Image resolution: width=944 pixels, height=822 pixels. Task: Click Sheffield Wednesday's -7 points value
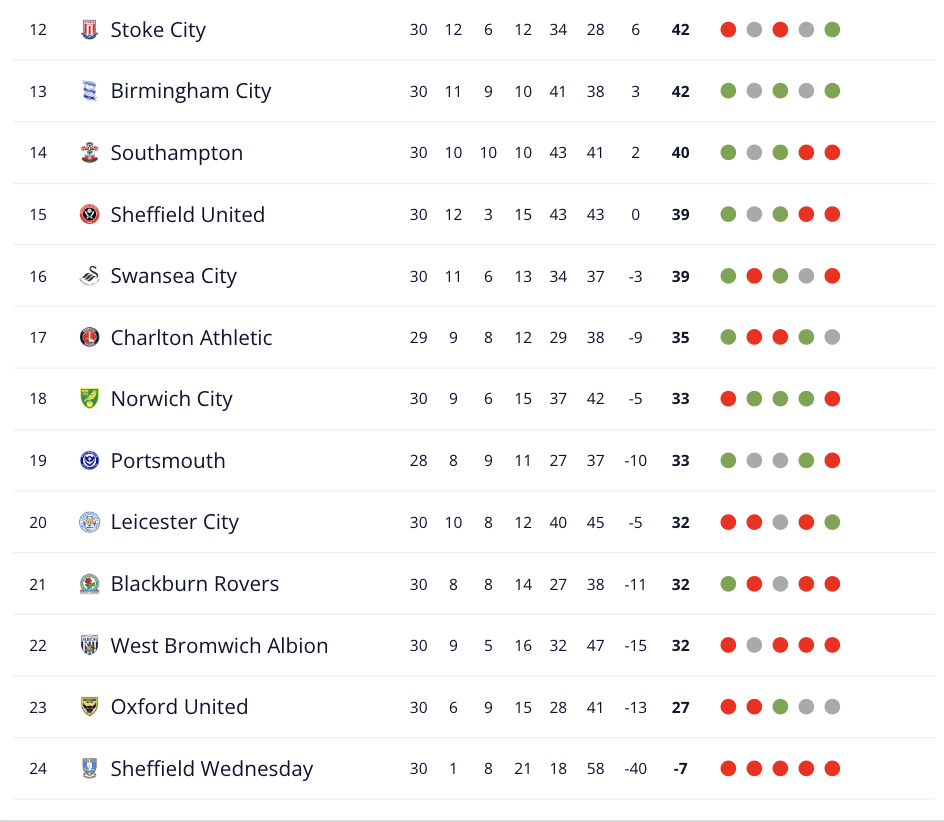tap(680, 769)
